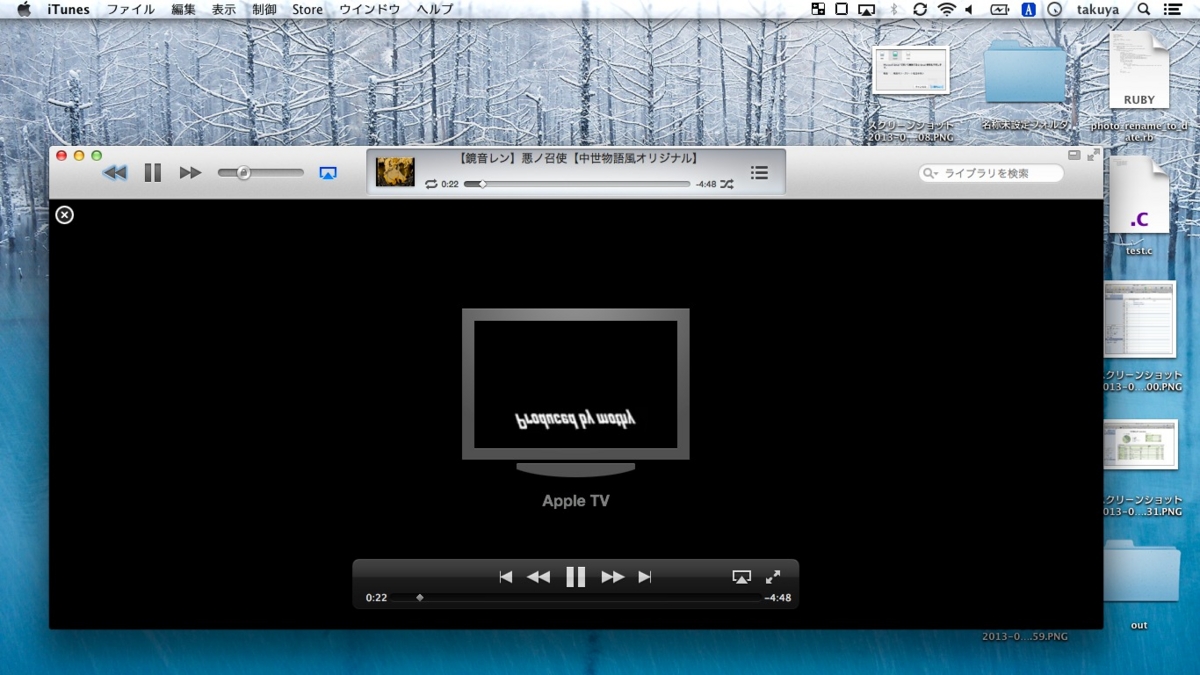Select the screenshot file ending 31.PNG on desktop
Screen dimensions: 1200x675
pos(1140,445)
